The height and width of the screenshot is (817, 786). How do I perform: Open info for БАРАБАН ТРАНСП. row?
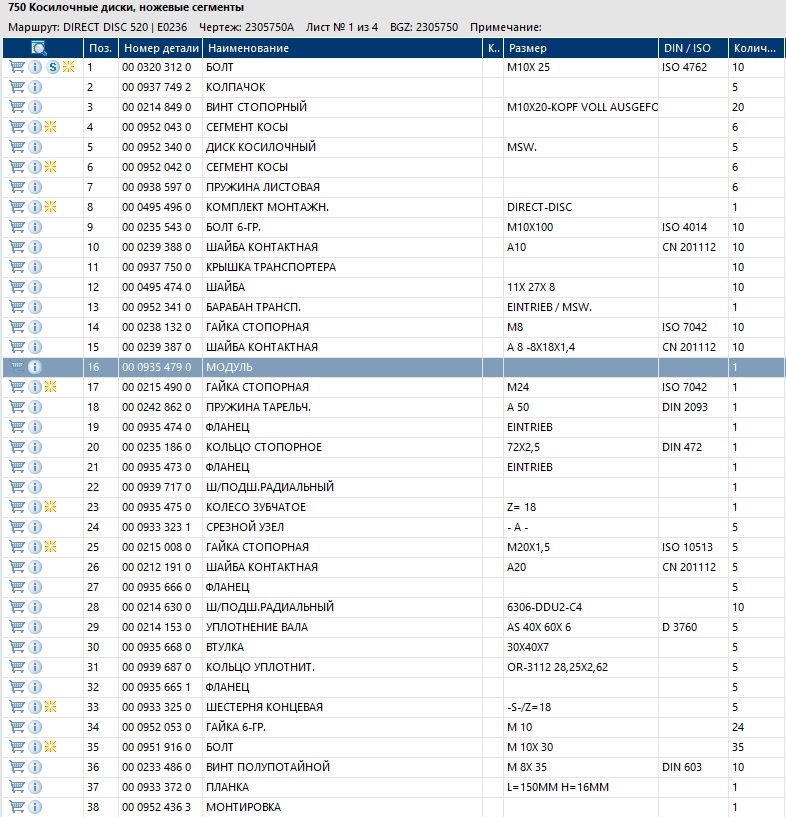point(35,307)
